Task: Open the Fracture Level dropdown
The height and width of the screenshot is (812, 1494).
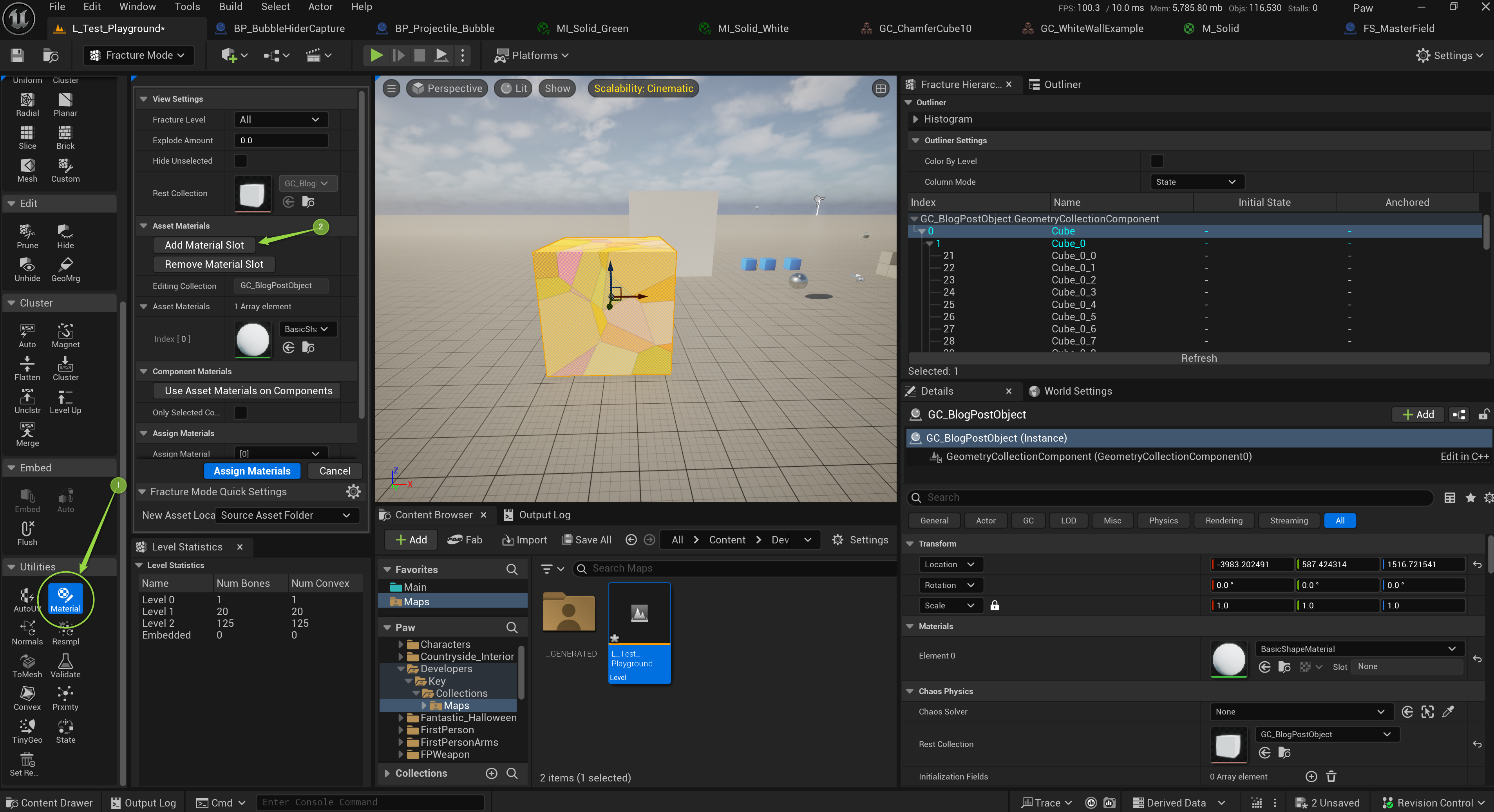Action: 281,119
